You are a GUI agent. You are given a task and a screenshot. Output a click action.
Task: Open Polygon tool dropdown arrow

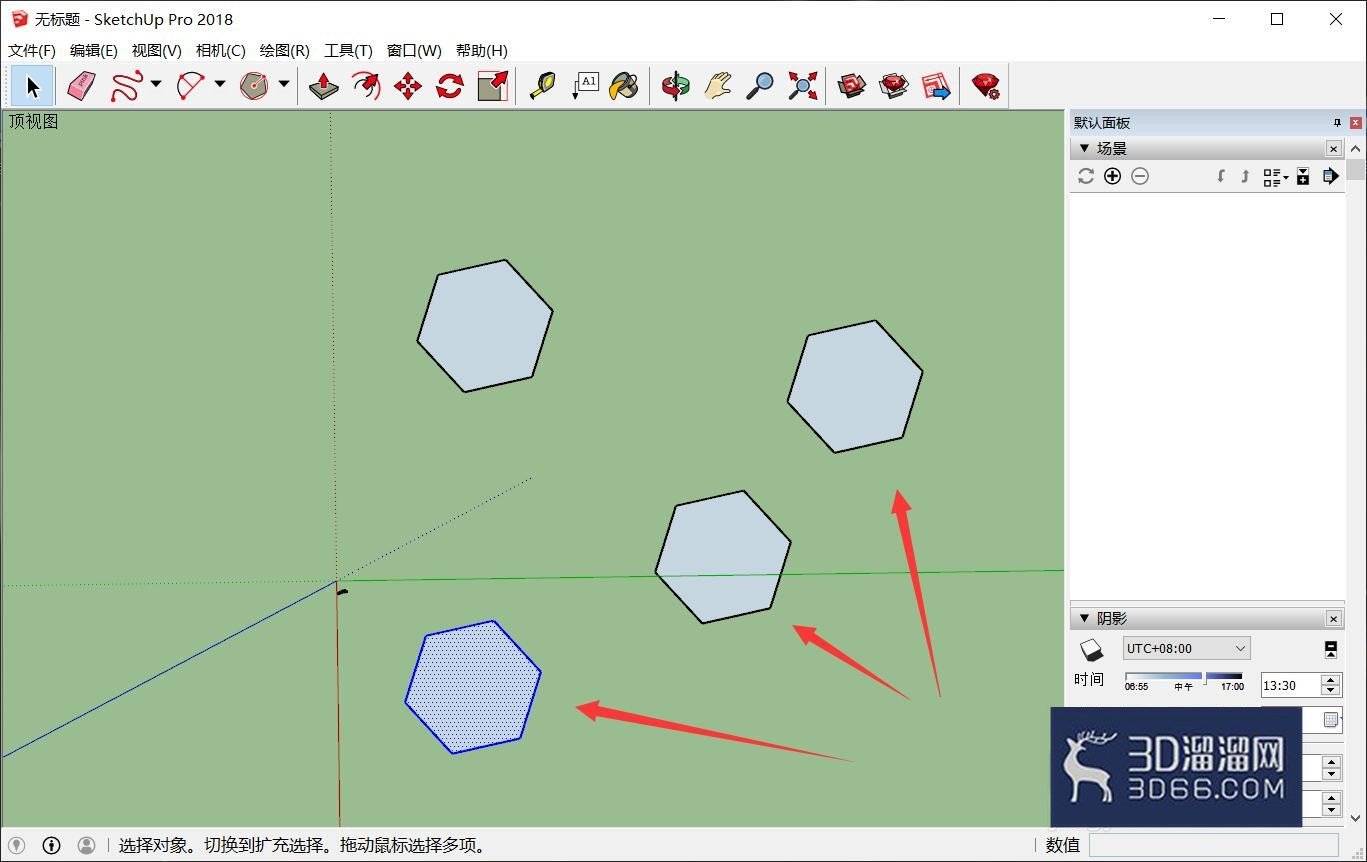tap(284, 85)
